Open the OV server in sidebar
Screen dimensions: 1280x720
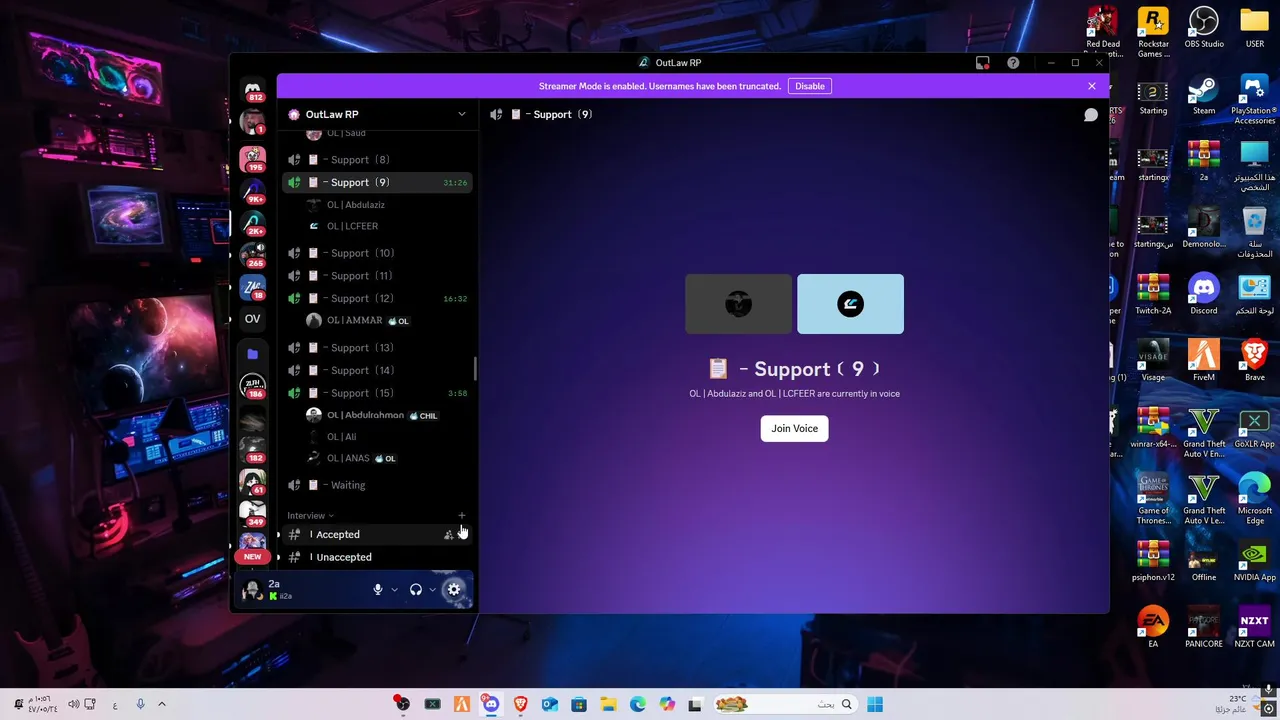click(253, 319)
